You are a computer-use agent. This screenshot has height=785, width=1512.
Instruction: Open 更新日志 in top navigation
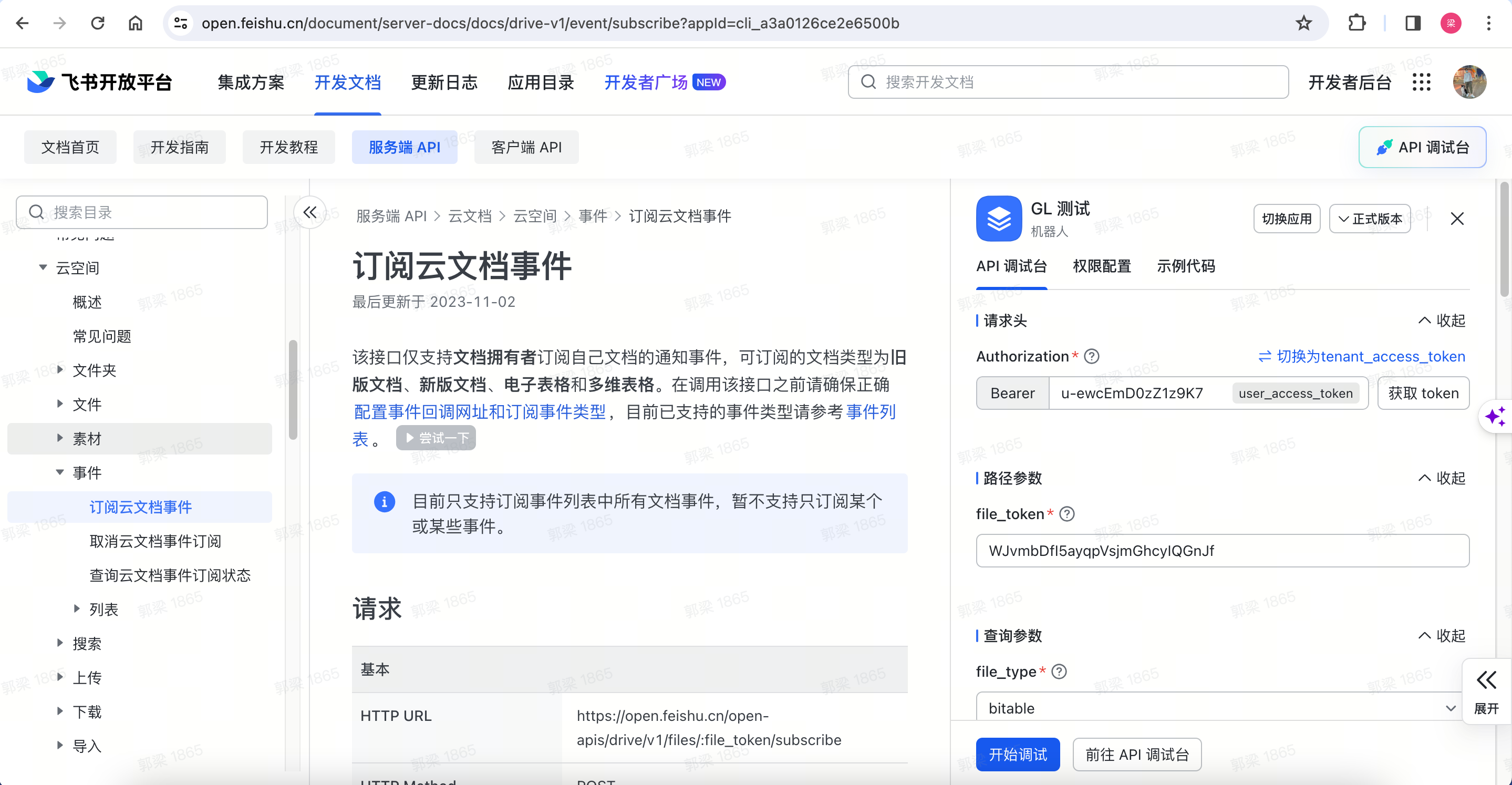444,82
